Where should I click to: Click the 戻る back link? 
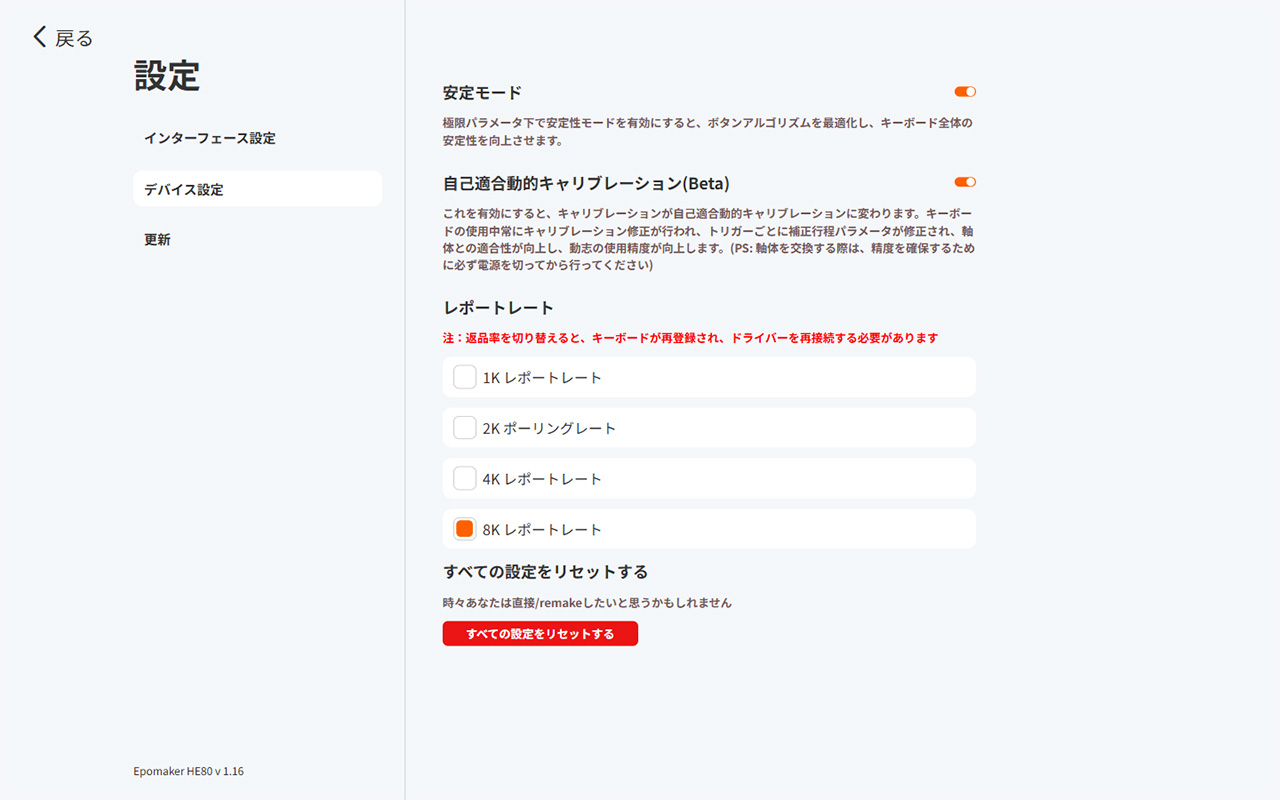[x=73, y=37]
